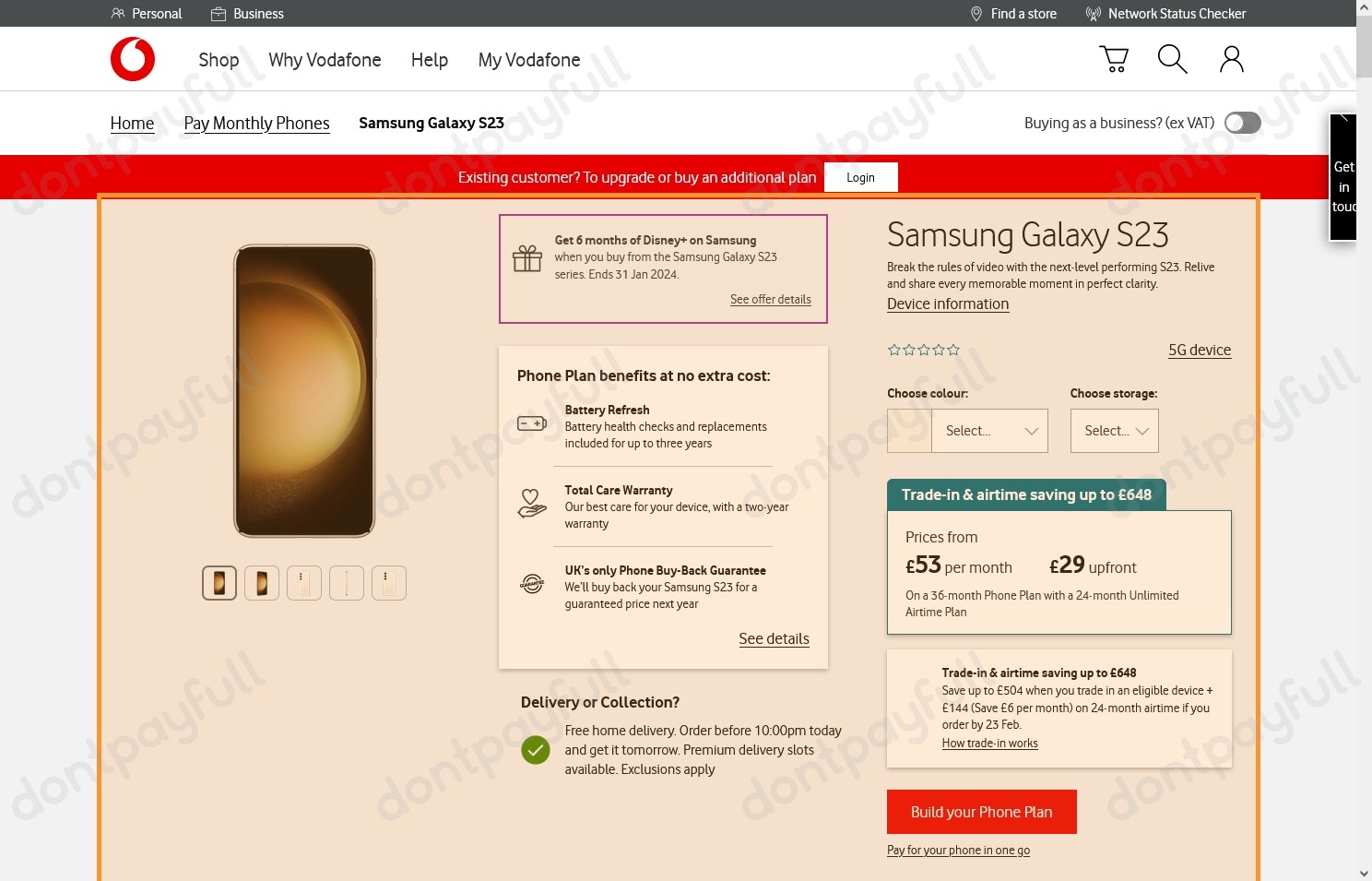Click the selected colour swatch preview
The width and height of the screenshot is (1372, 881).
click(x=910, y=431)
